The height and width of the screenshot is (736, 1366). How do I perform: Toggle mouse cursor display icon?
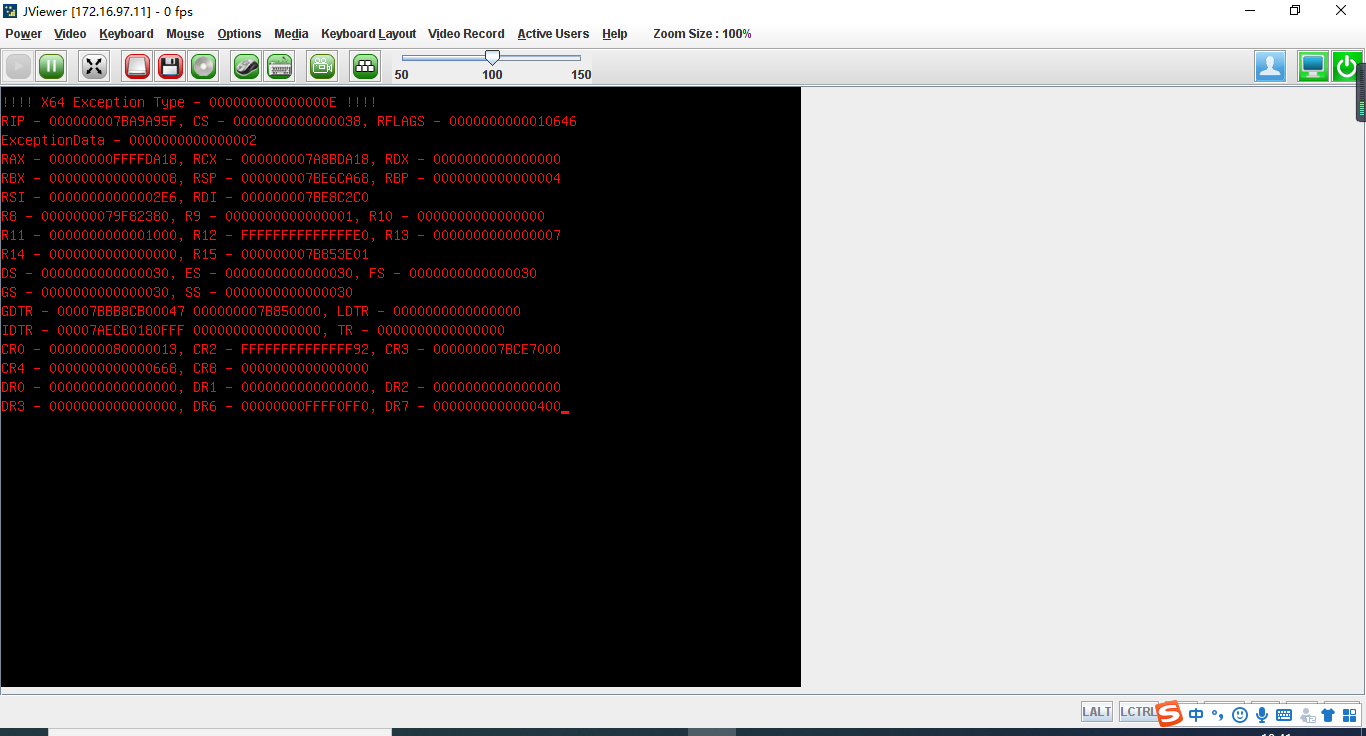[x=246, y=67]
